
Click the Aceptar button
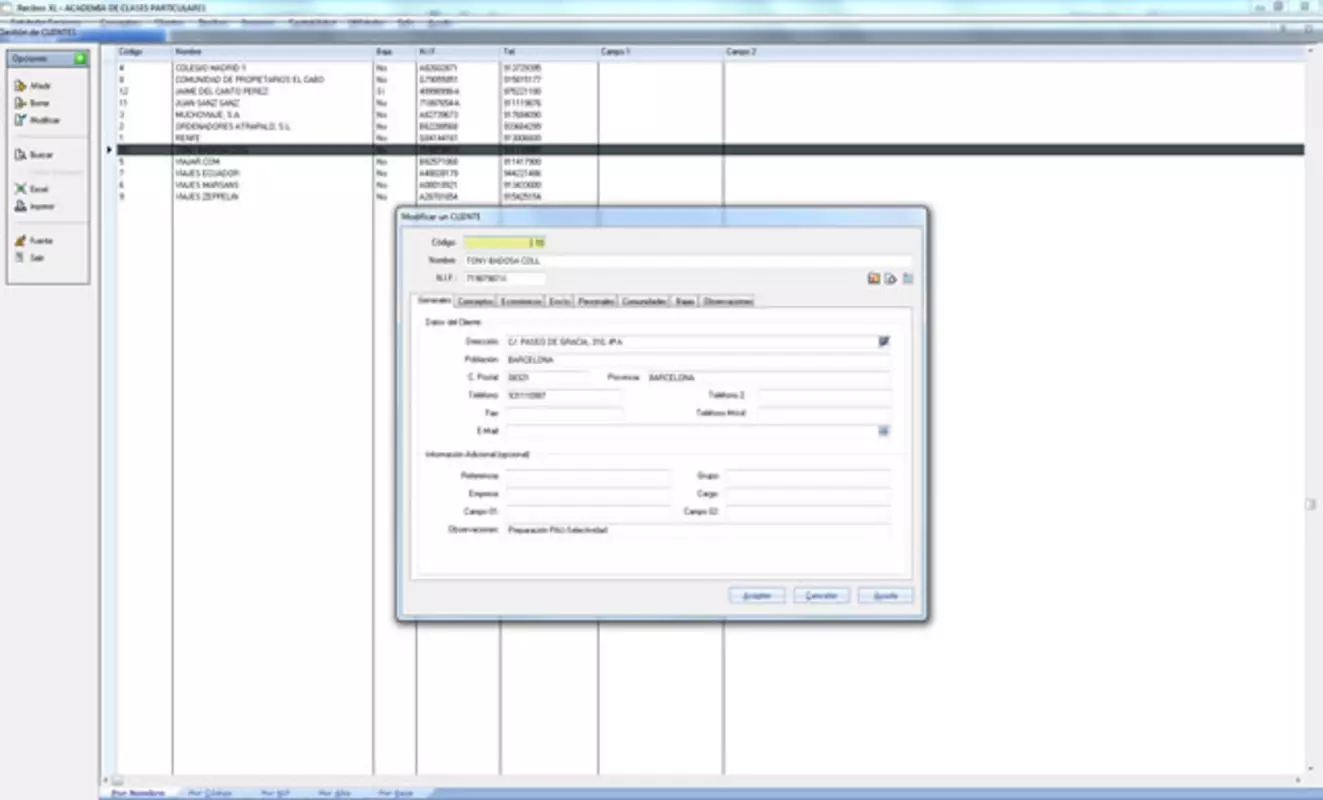[757, 595]
